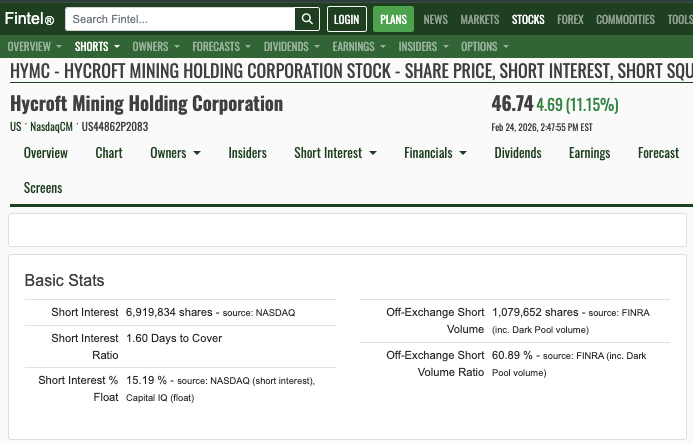This screenshot has width=693, height=443.
Task: Click the Feb 24, 2026 timestamp
Action: click(542, 127)
